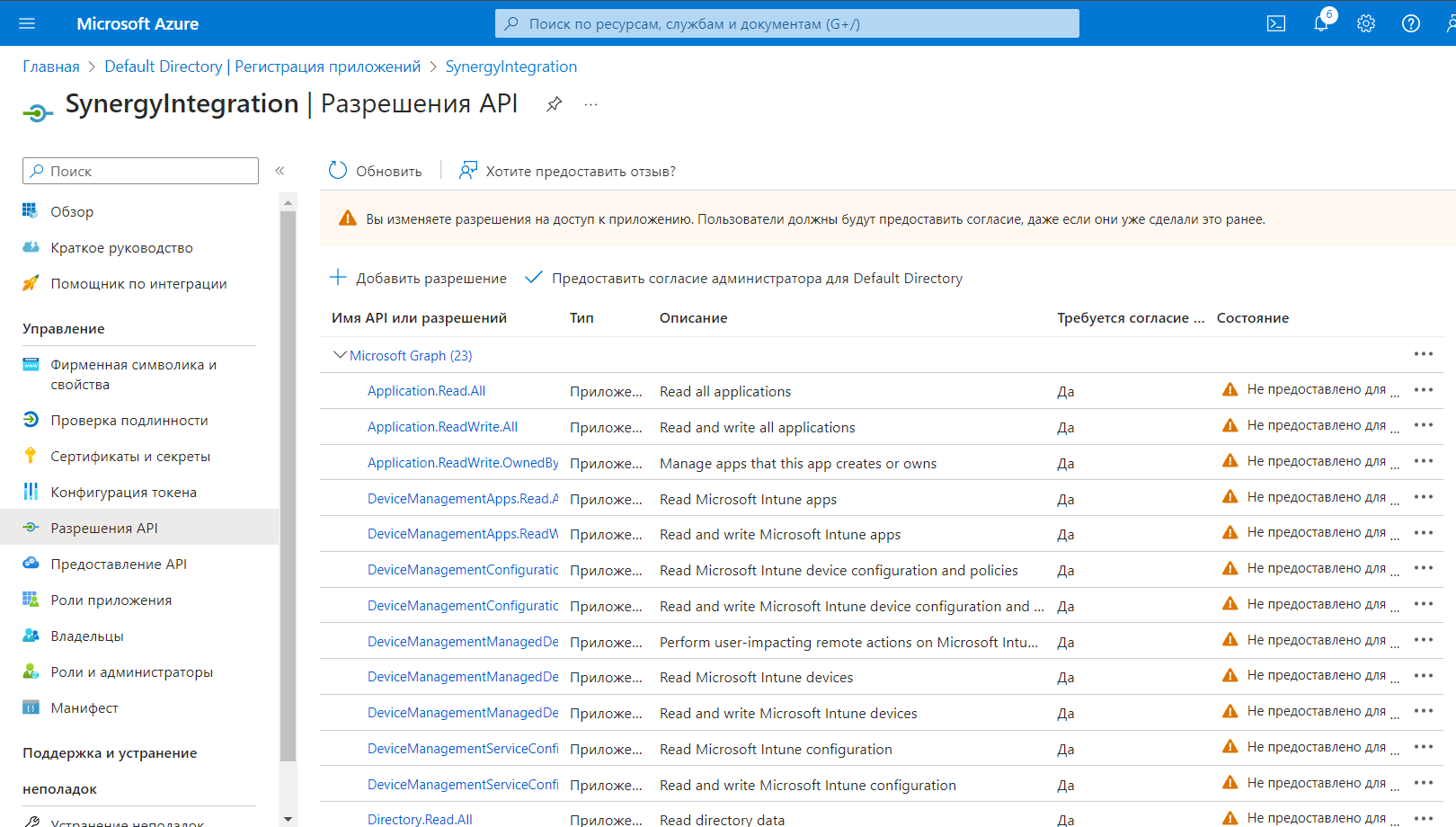Collapse the Microsoft Graph (23) group
Viewport: 1456px width, 827px height.
[x=340, y=355]
